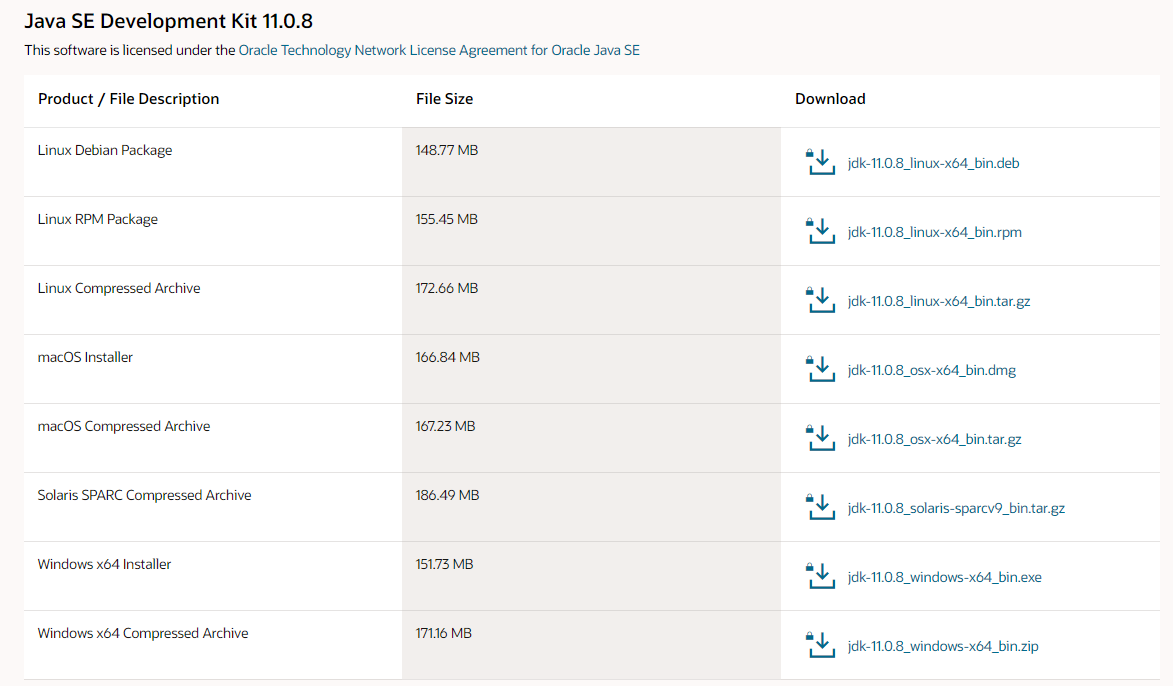The height and width of the screenshot is (686, 1173).
Task: Select the macOS Compressed Archive row label
Action: click(123, 426)
